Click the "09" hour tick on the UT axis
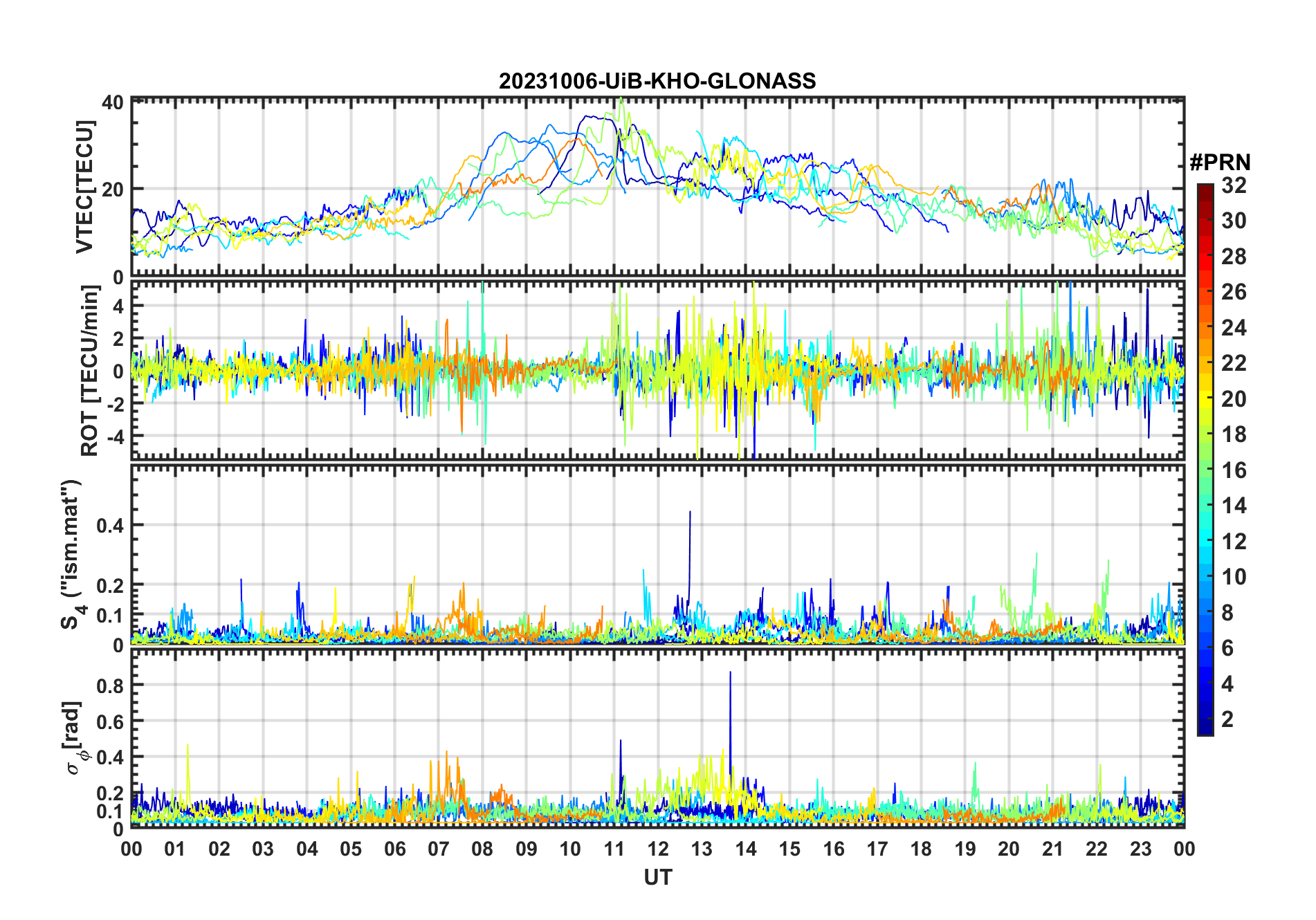 (x=527, y=849)
